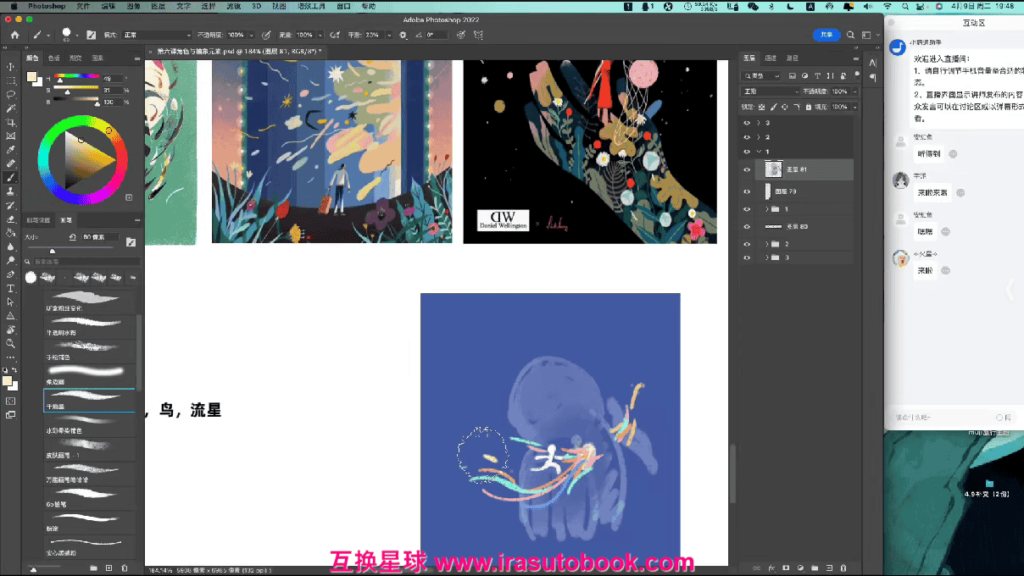Create a new layer from layers panel bottom
This screenshot has width=1024, height=576.
[x=829, y=568]
